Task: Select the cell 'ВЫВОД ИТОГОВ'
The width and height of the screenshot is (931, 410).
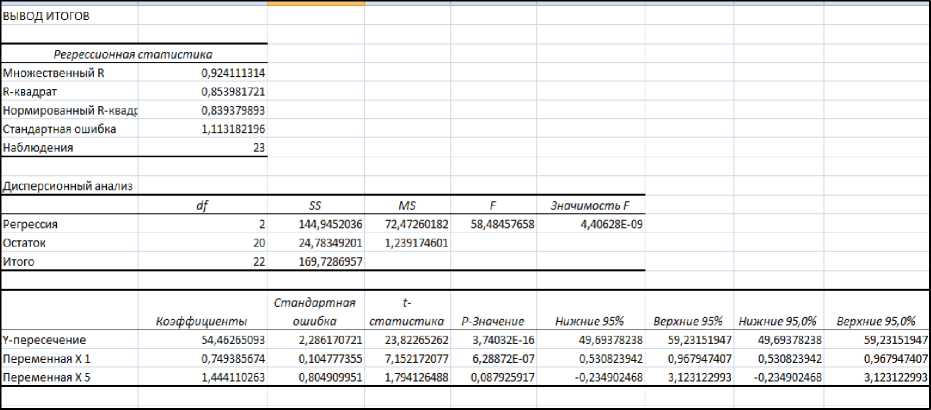Action: 46,16
